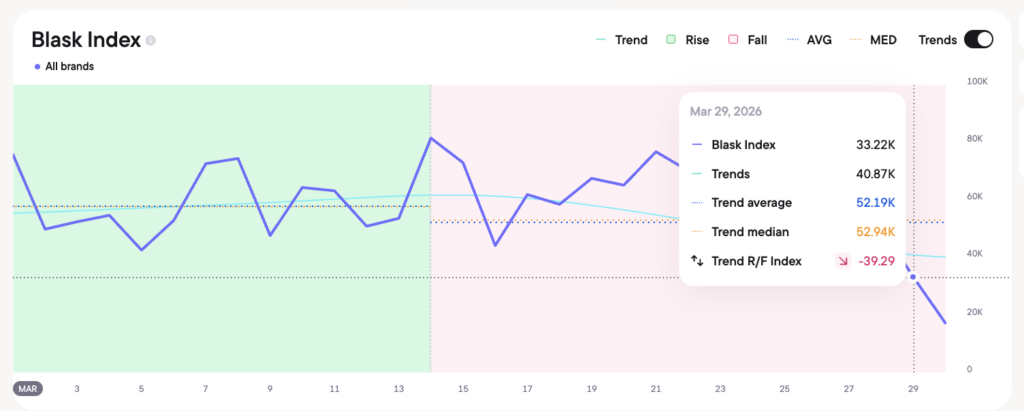This screenshot has height=411, width=1024.
Task: Click the purple dot beside All brands
Action: (37, 67)
